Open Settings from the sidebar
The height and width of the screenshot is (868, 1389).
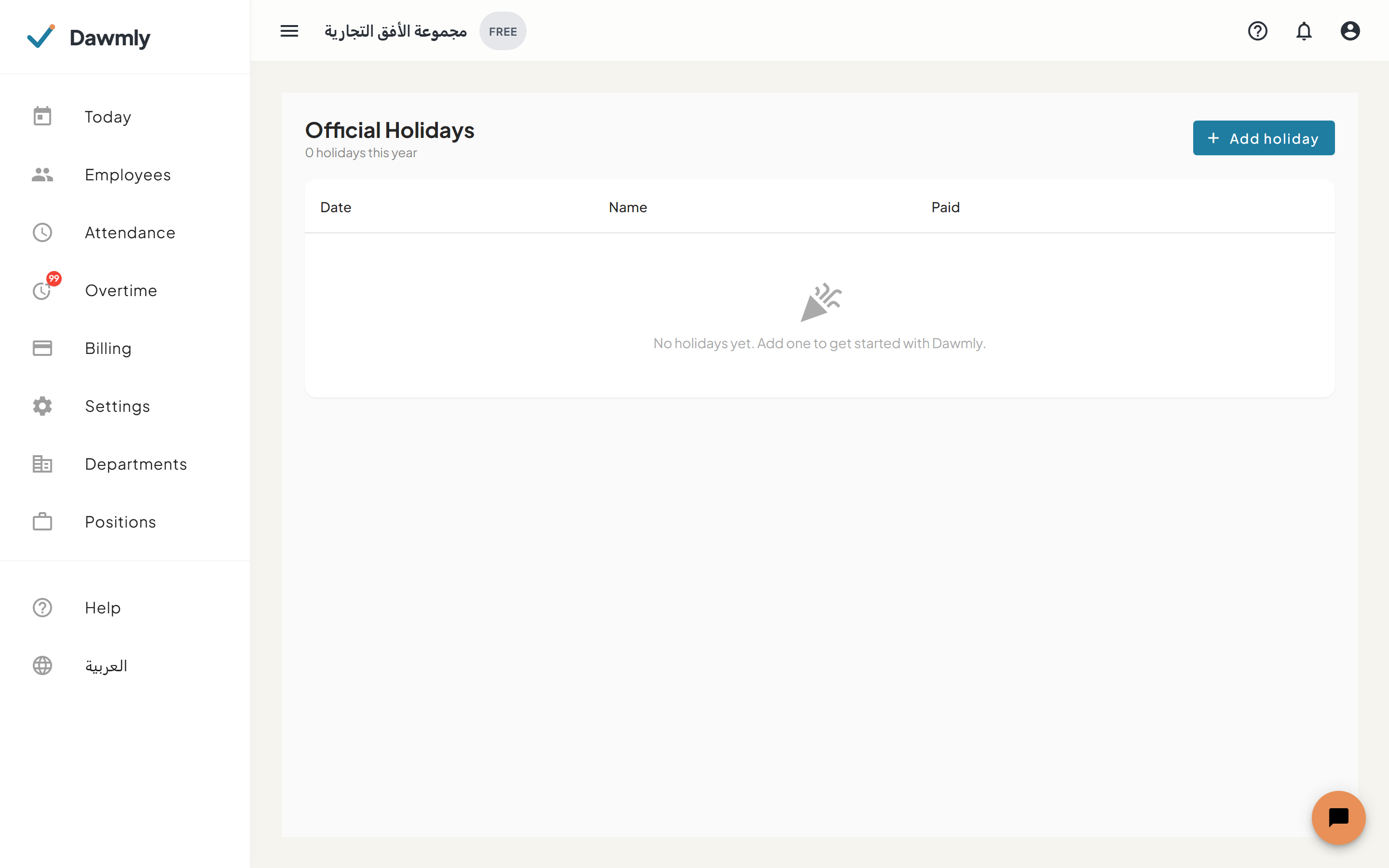point(124,406)
